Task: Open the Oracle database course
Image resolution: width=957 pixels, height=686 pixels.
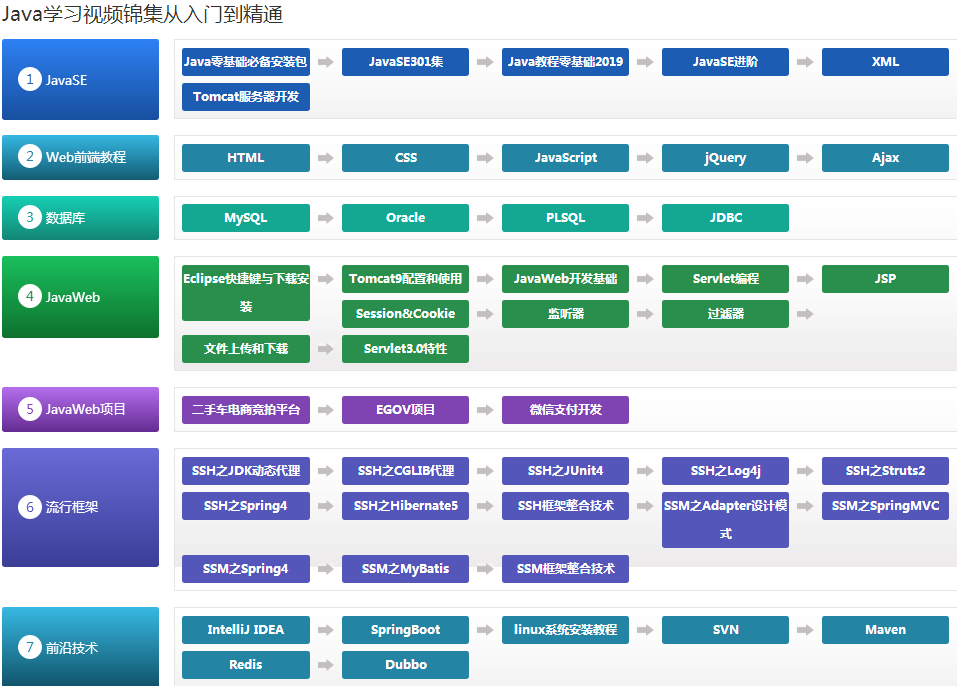Action: coord(405,218)
